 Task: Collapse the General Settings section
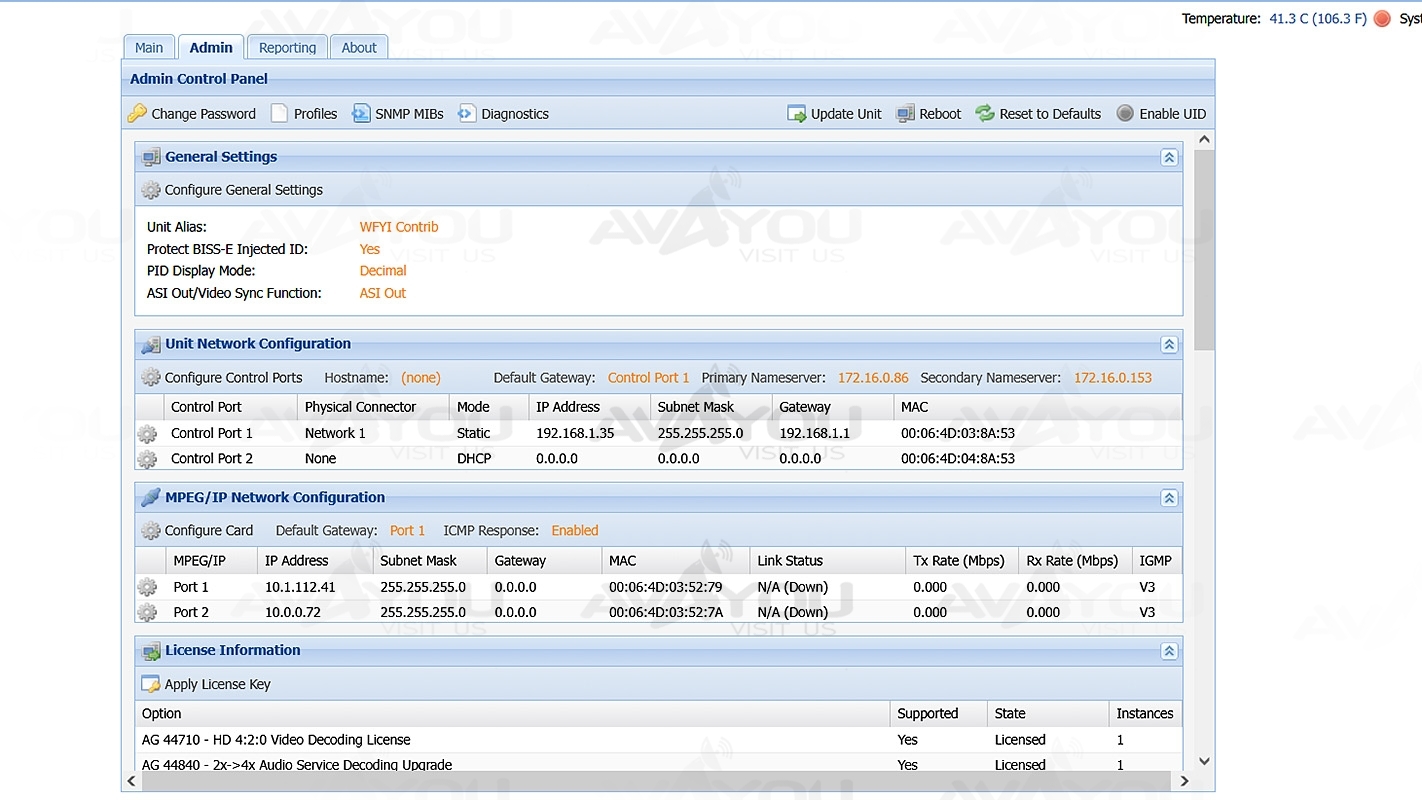click(1168, 157)
